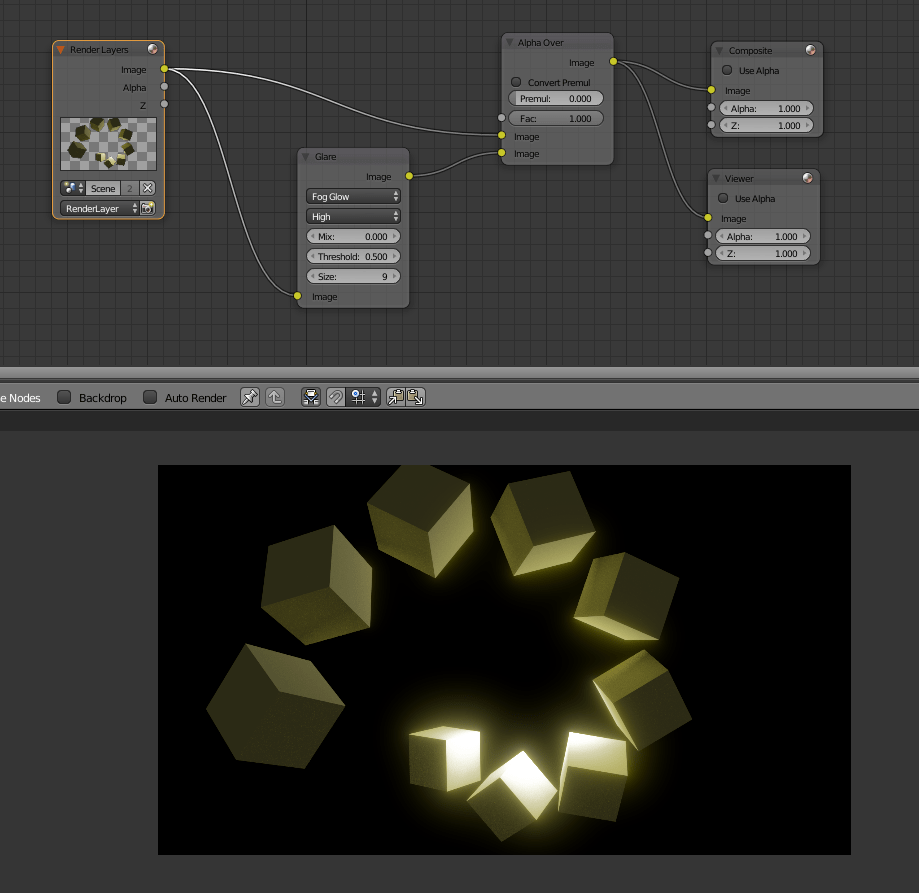This screenshot has width=919, height=893.
Task: Enable Auto Render in the header
Action: pos(149,397)
